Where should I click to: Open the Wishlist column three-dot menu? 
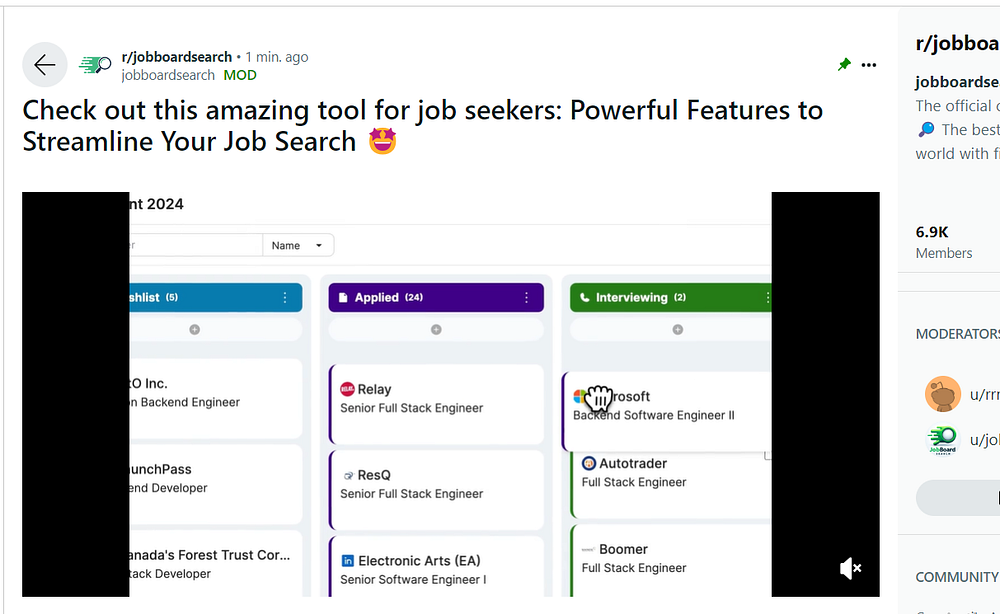[x=285, y=297]
